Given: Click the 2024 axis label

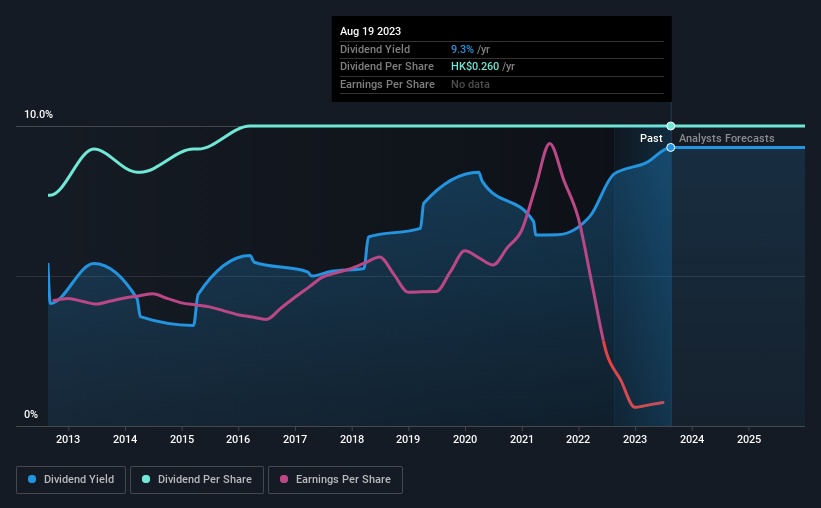Looking at the screenshot, I should 692,439.
